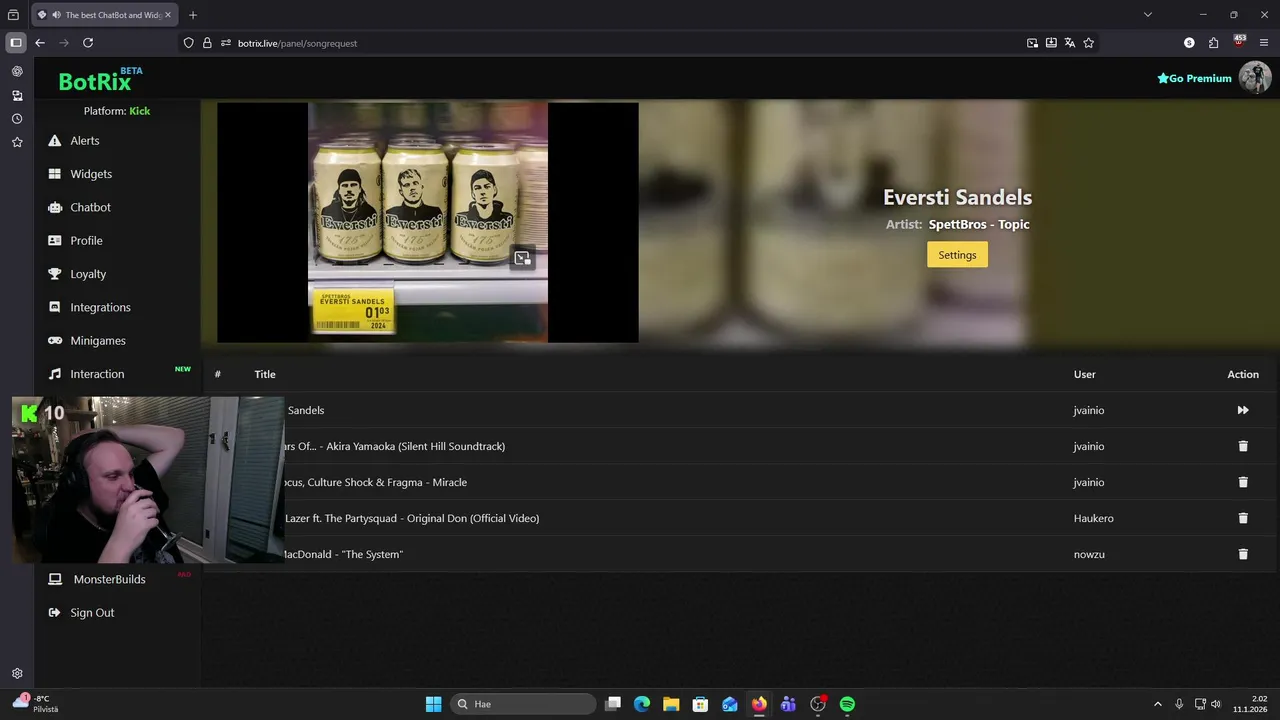
Task: Click the Sign Out arrow icon
Action: click(x=54, y=612)
